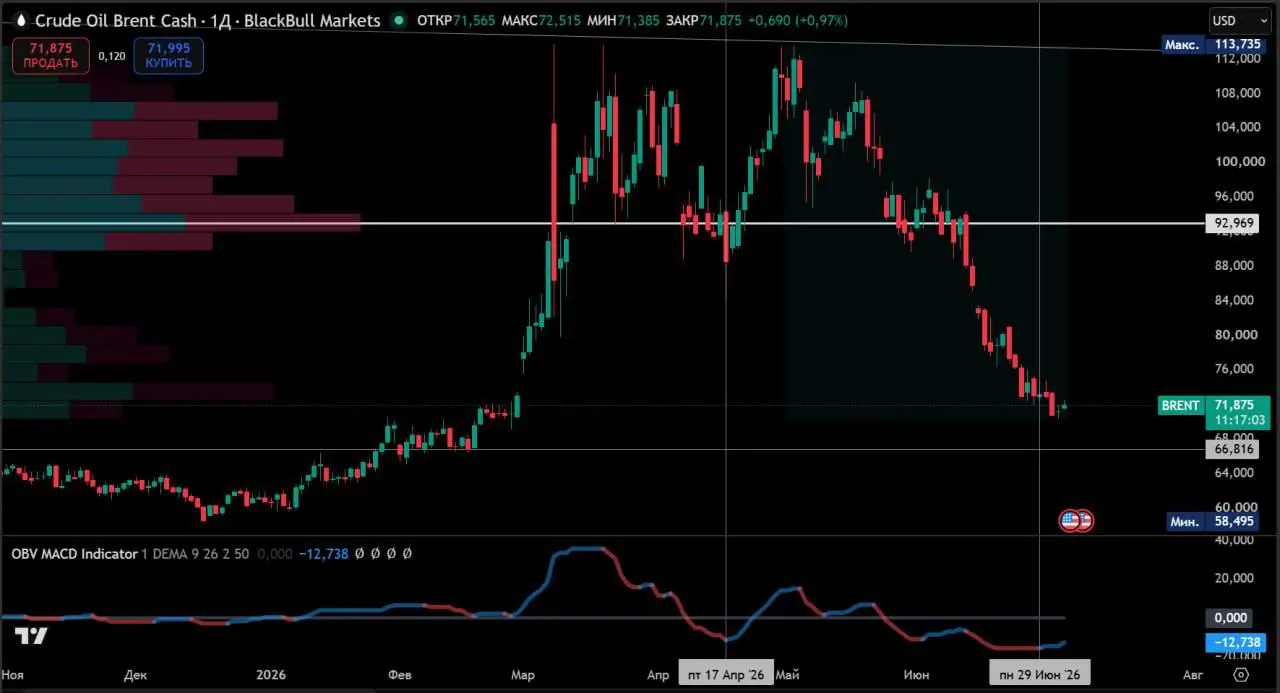
Task: Open the USD currency dropdown
Action: [x=1236, y=20]
